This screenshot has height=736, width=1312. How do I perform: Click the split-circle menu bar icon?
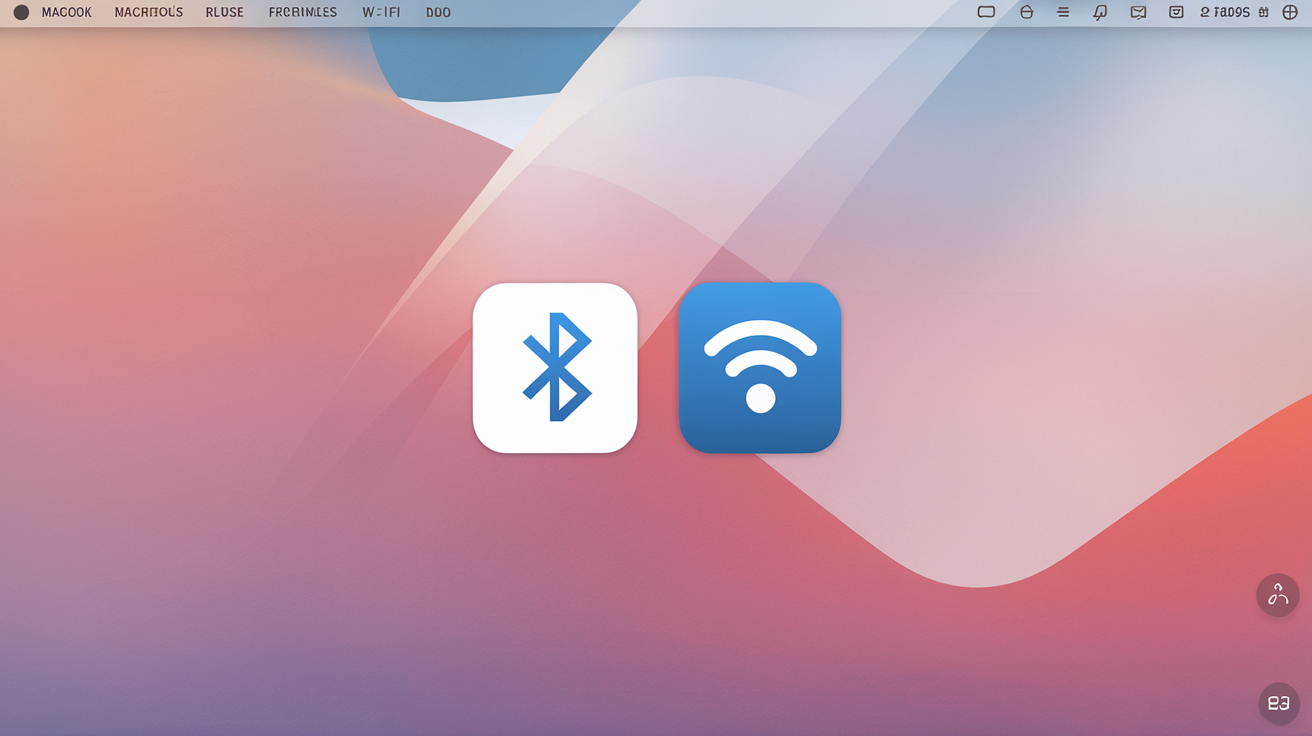click(1026, 12)
